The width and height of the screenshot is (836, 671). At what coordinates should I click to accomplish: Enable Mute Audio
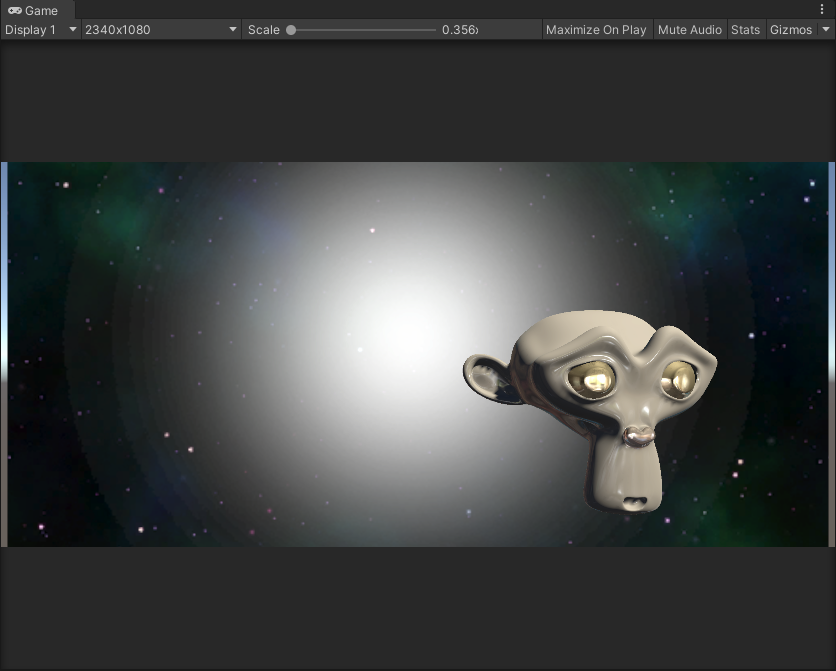(689, 30)
